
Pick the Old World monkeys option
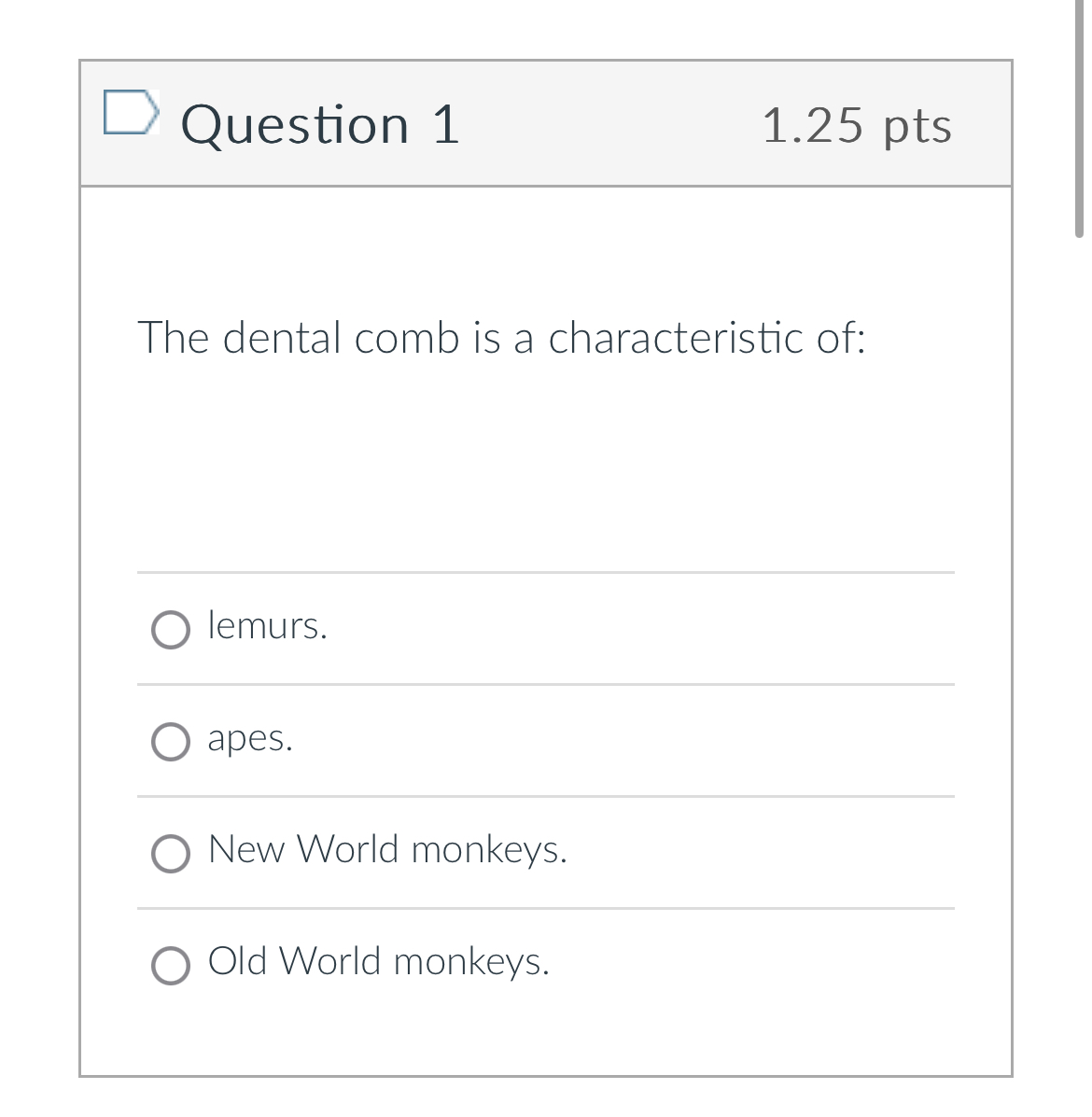point(171,965)
